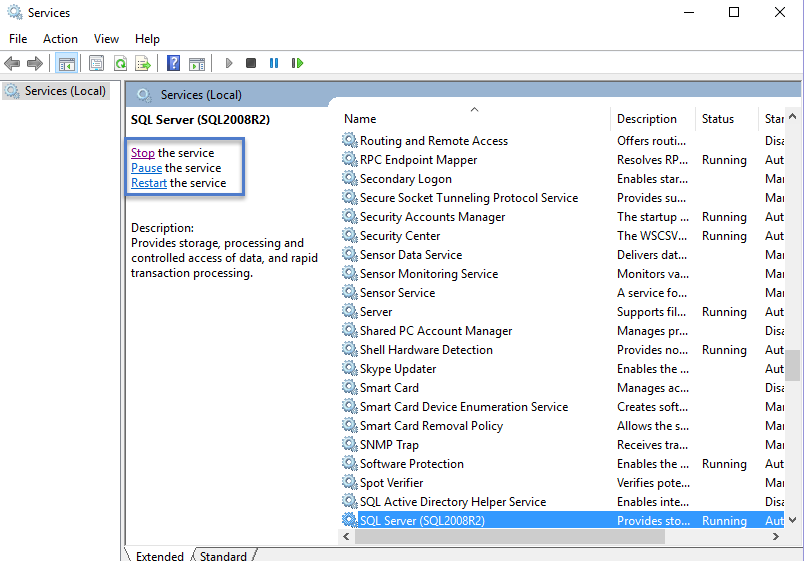The width and height of the screenshot is (804, 561).
Task: Open the File menu
Action: [18, 39]
